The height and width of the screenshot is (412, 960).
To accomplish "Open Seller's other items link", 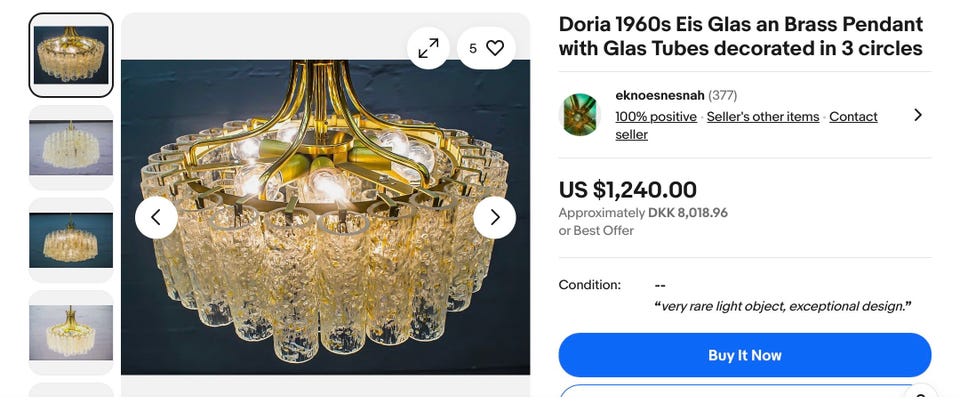I will point(762,117).
